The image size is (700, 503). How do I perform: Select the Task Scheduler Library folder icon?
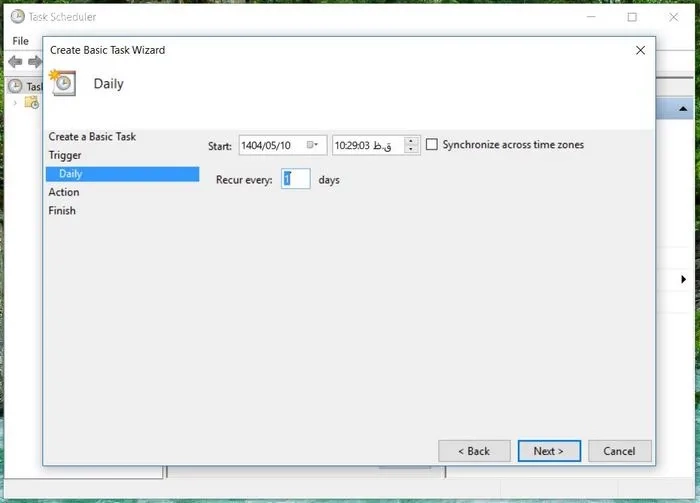tap(32, 103)
